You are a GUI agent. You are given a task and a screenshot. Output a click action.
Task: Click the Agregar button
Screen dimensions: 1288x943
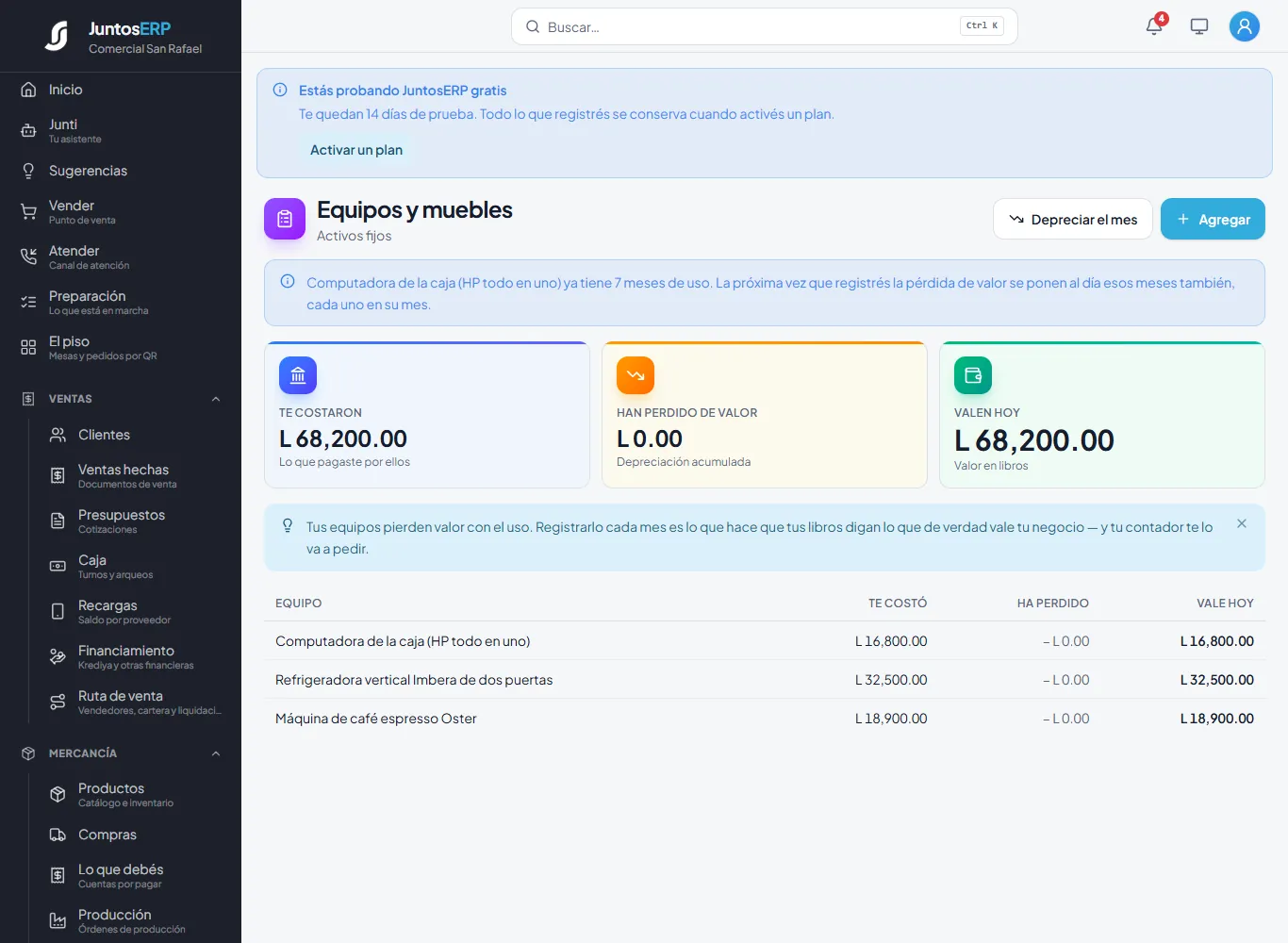(x=1213, y=219)
